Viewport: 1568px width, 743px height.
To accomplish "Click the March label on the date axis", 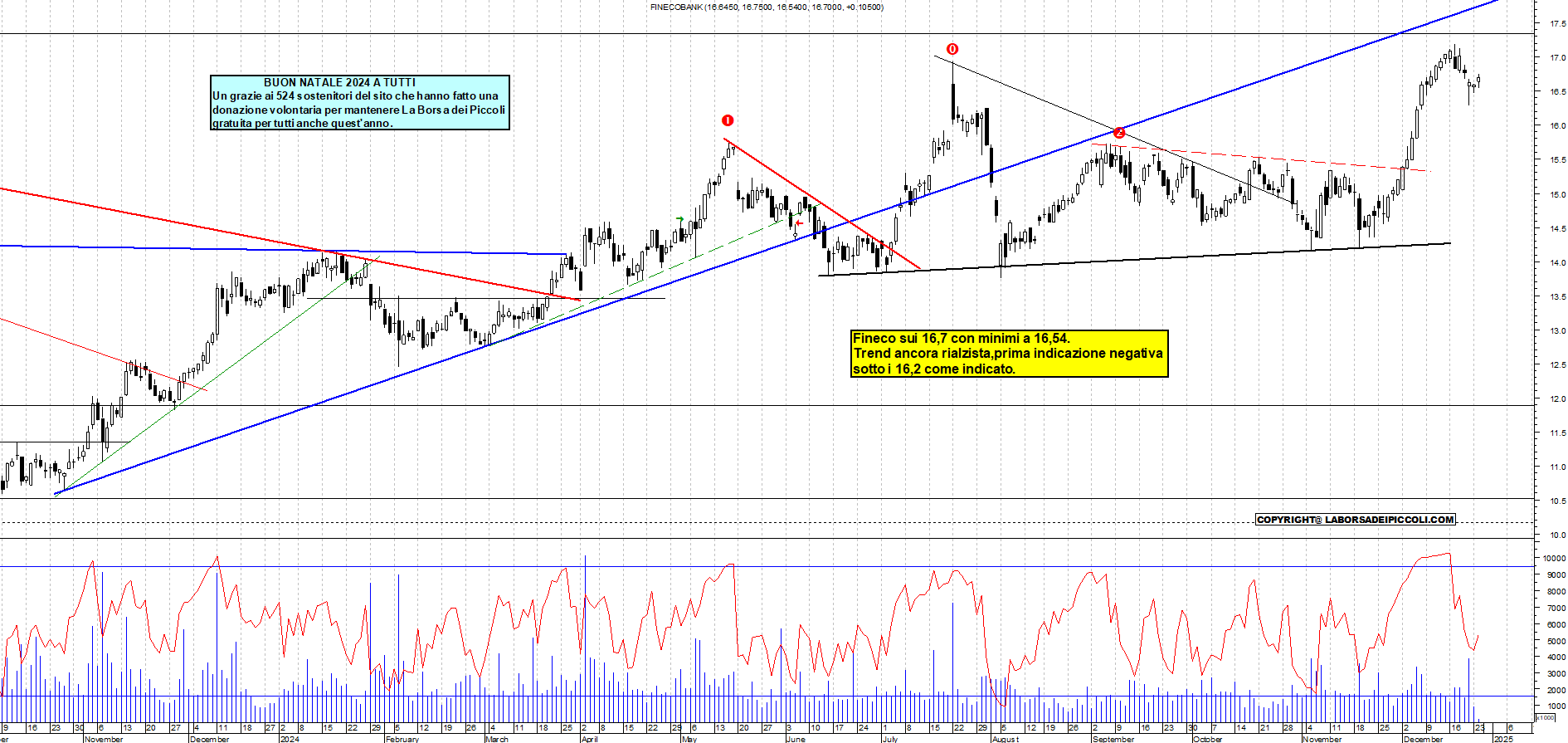I will click(497, 739).
